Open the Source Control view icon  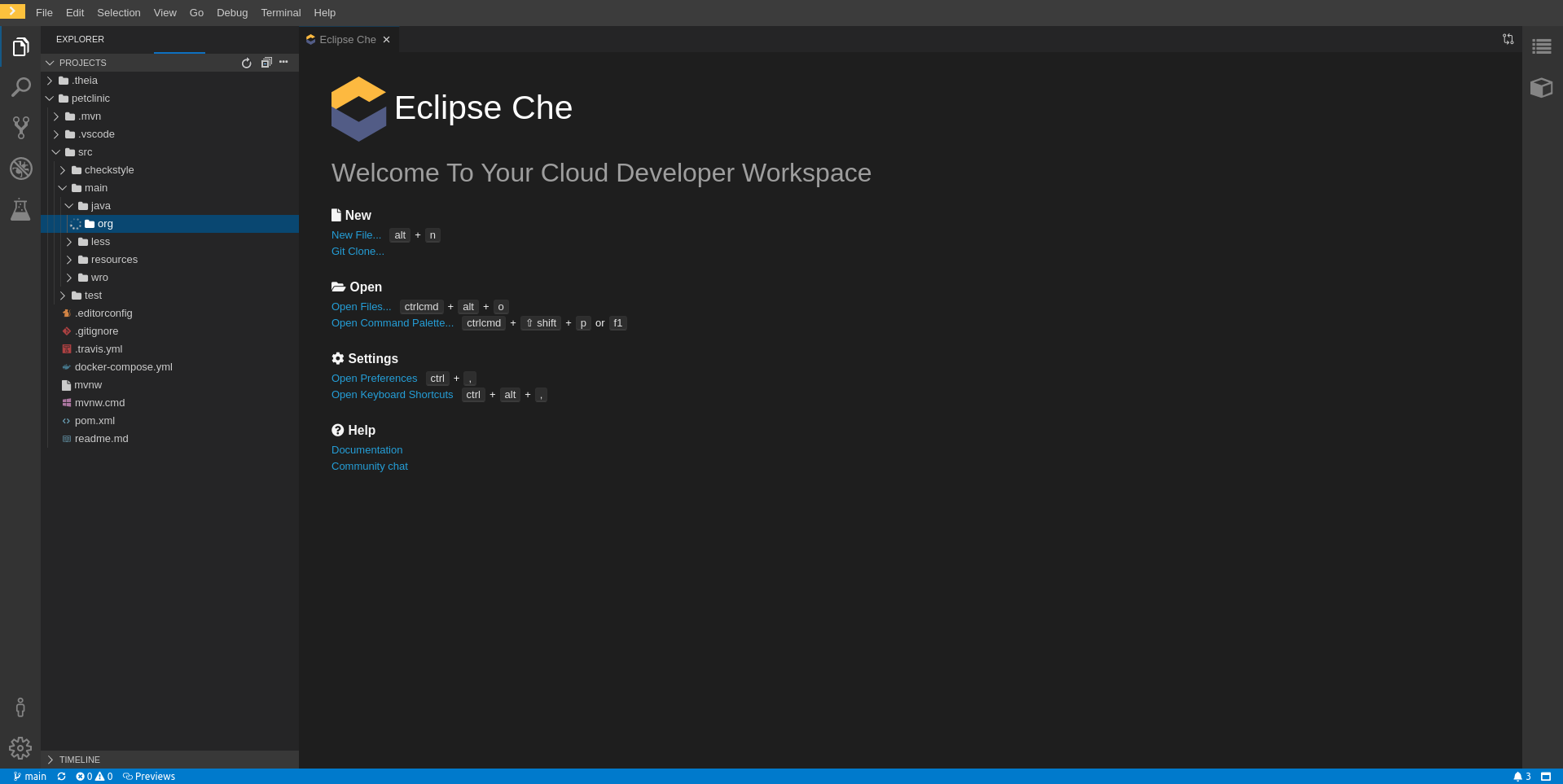click(x=20, y=128)
